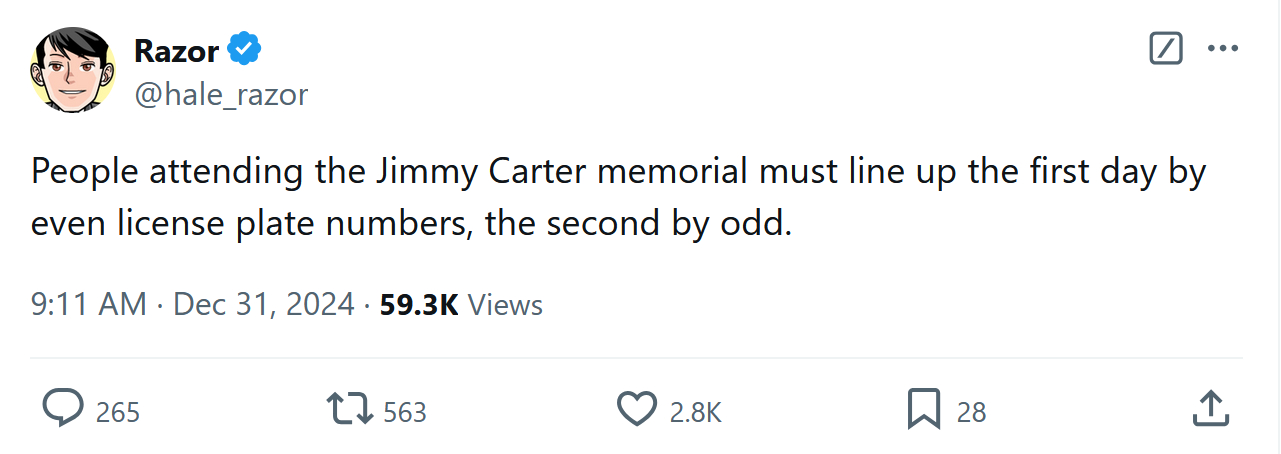Click the 265 replies count
The image size is (1281, 454).
tap(118, 412)
